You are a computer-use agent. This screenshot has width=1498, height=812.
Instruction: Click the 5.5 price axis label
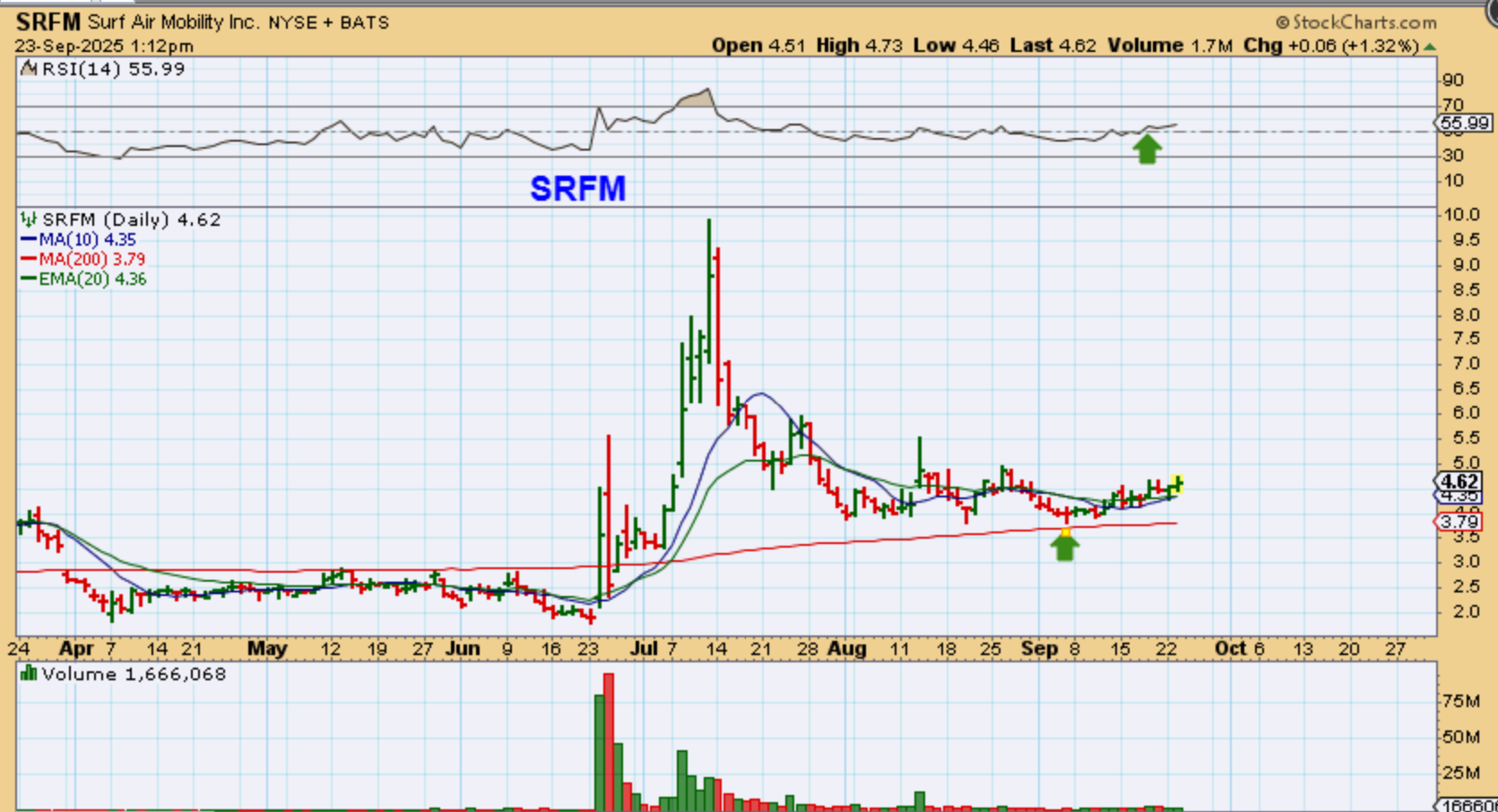tap(1466, 438)
